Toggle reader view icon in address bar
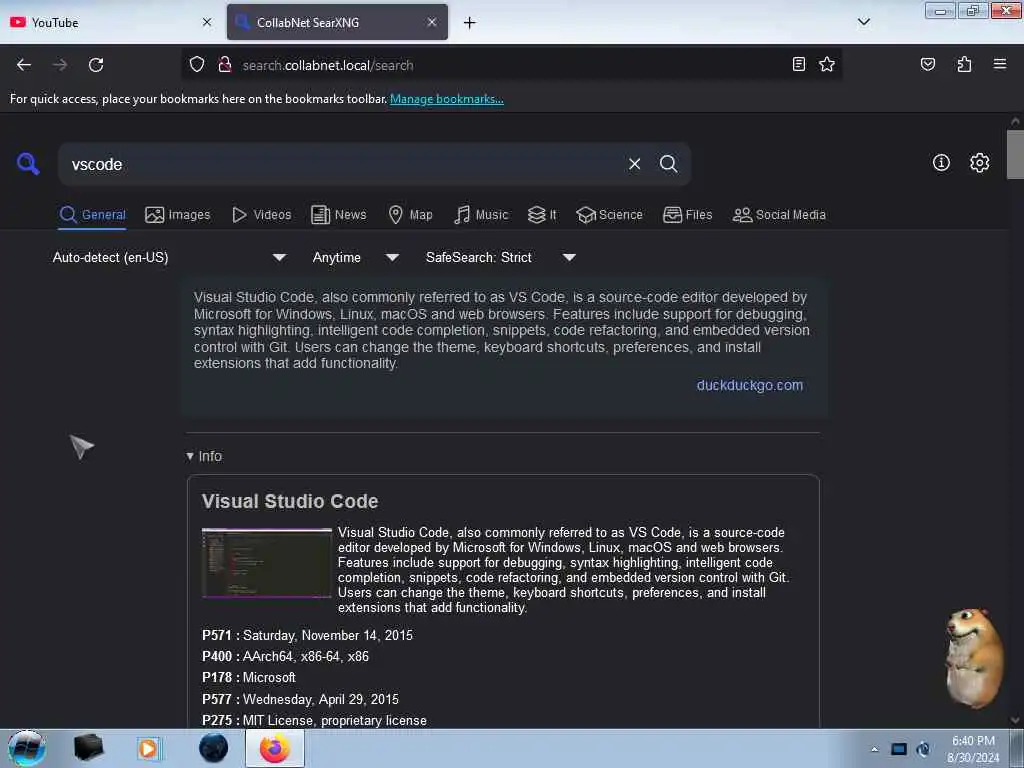Viewport: 1024px width, 768px height. click(x=798, y=65)
